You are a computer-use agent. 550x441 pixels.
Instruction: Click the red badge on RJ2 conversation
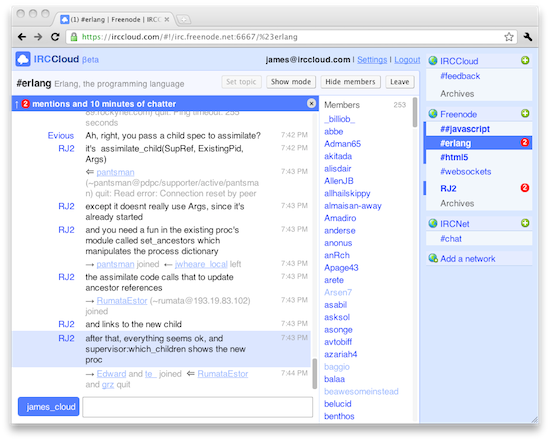point(525,188)
